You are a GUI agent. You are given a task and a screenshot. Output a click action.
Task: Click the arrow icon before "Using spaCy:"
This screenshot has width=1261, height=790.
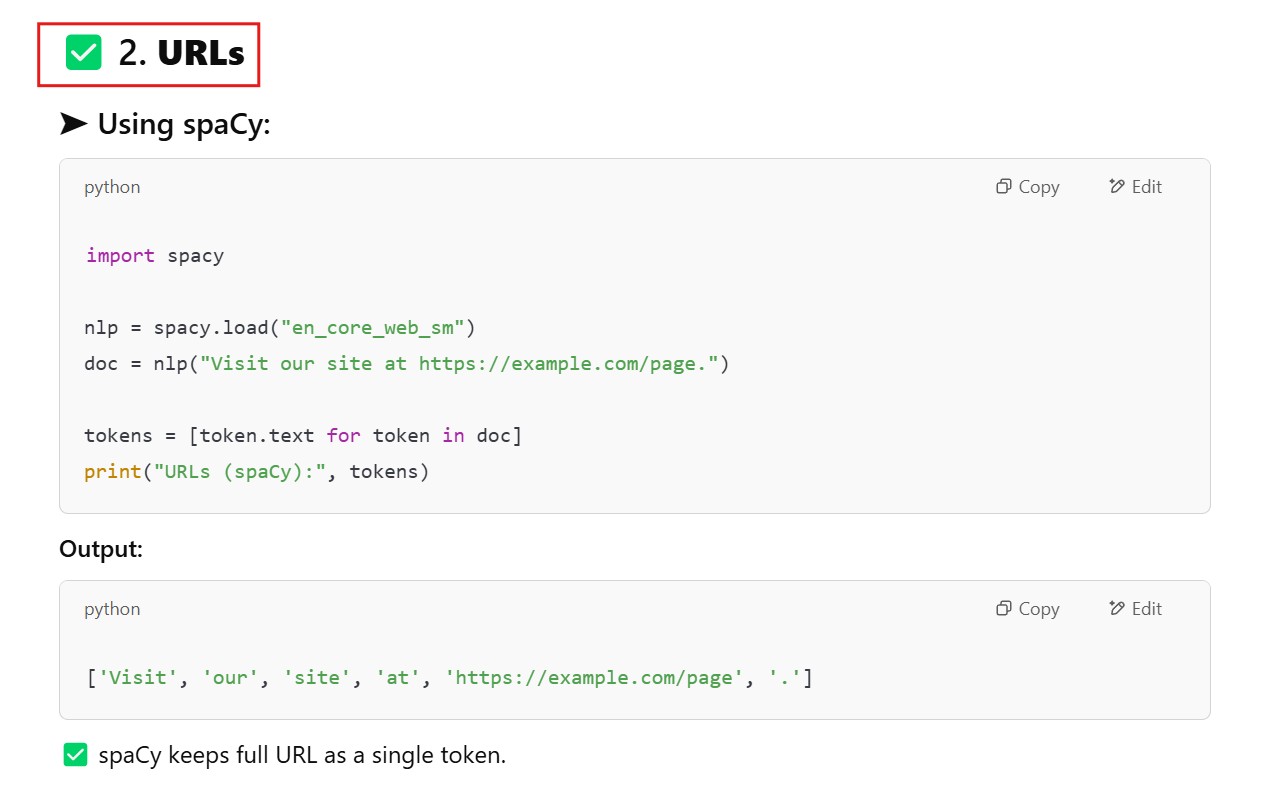coord(73,125)
